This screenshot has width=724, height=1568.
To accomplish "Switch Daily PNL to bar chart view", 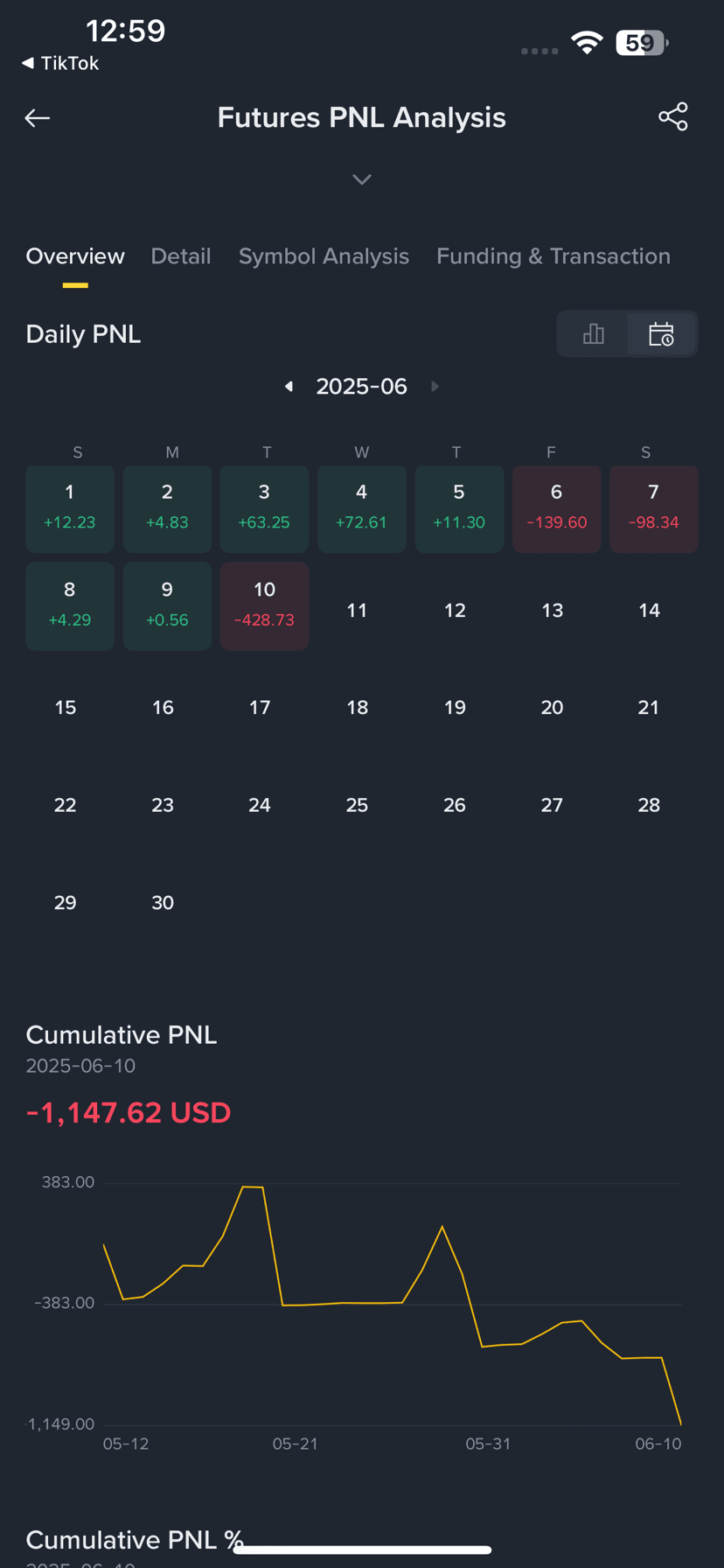I will pyautogui.click(x=593, y=334).
